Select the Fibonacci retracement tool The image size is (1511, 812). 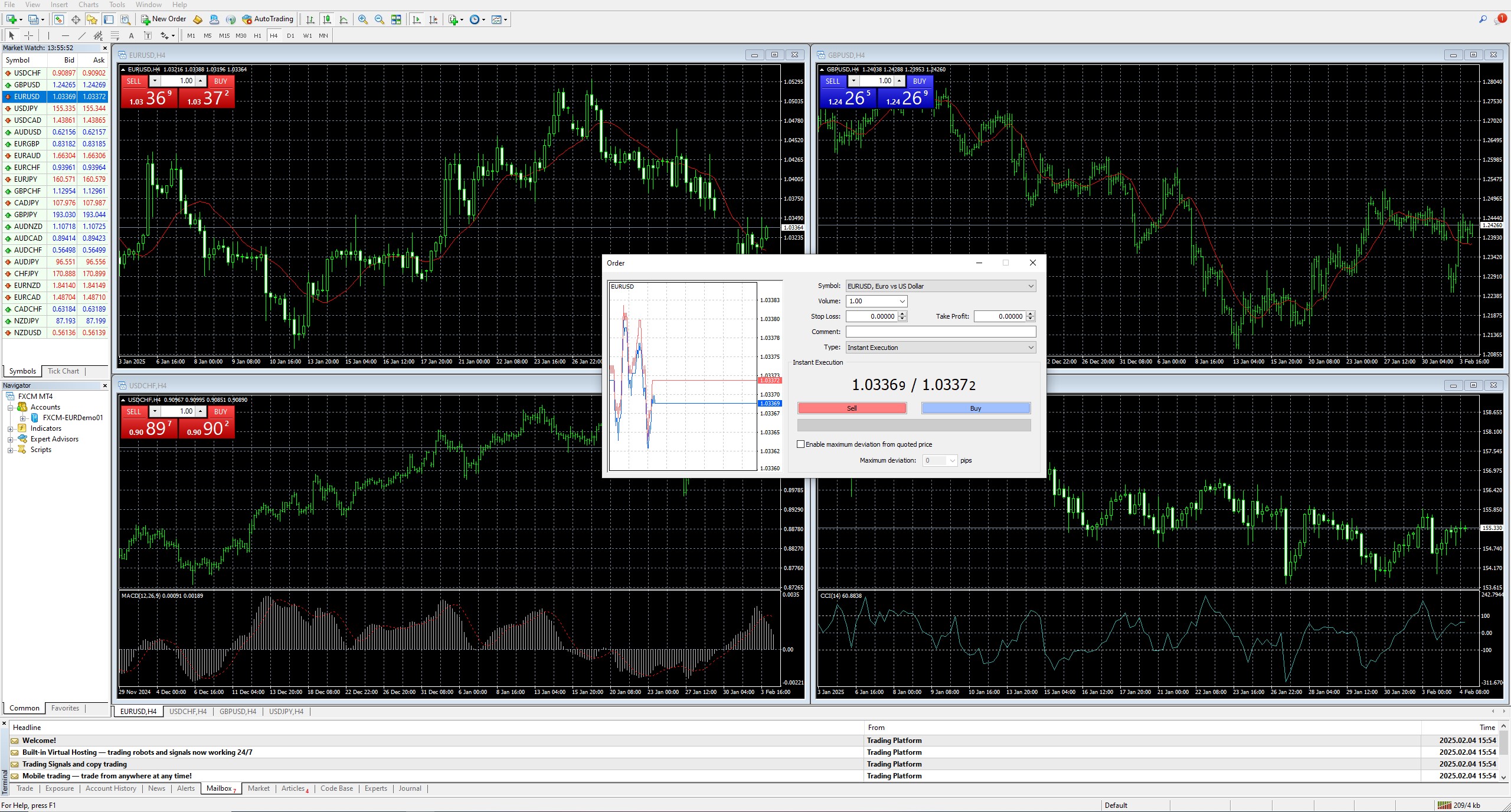click(115, 35)
